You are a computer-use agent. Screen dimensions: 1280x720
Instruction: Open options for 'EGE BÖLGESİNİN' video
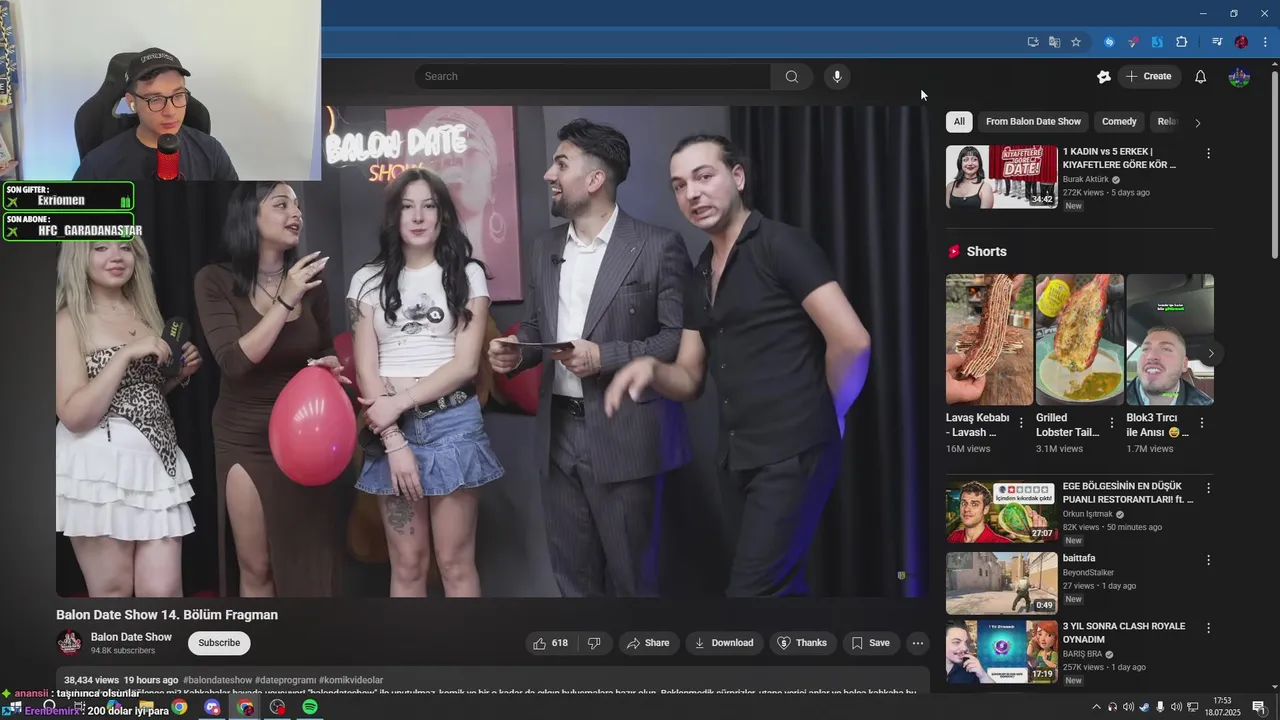1208,489
